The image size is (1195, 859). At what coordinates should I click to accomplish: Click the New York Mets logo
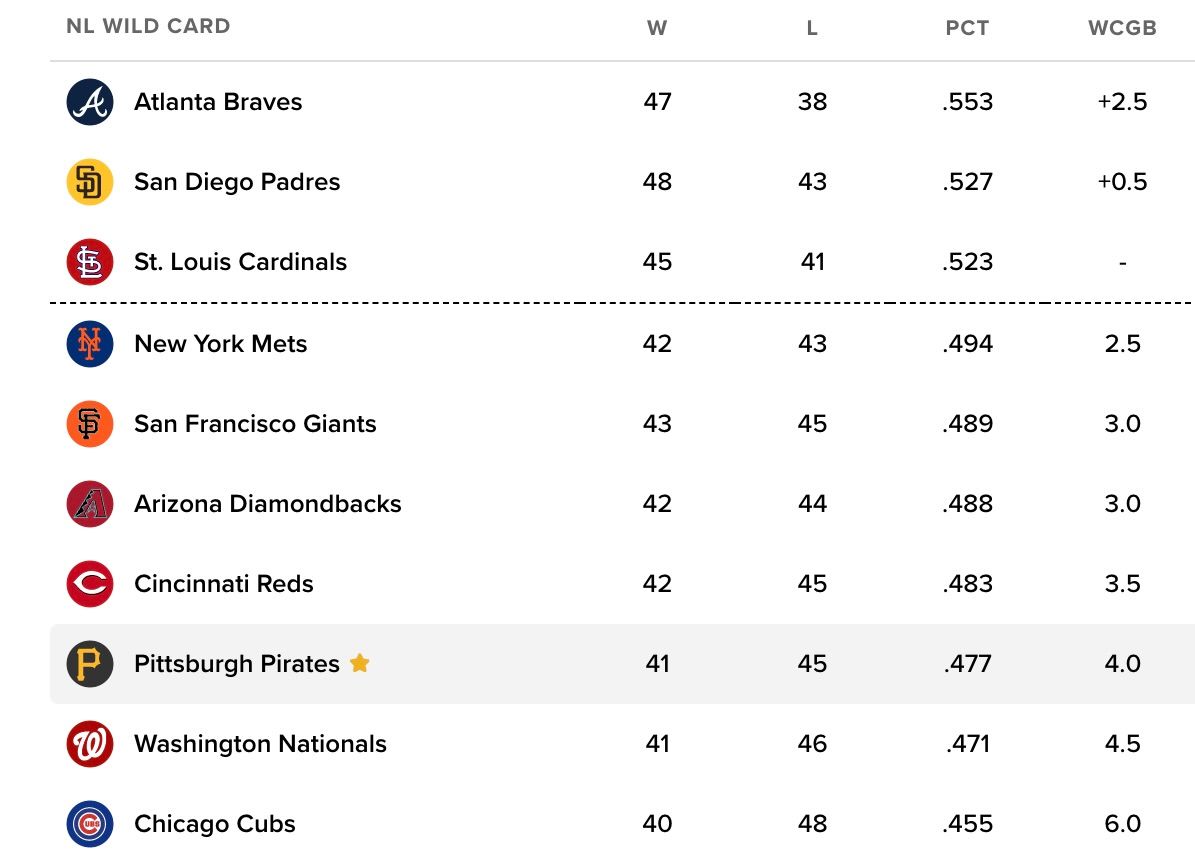point(90,344)
